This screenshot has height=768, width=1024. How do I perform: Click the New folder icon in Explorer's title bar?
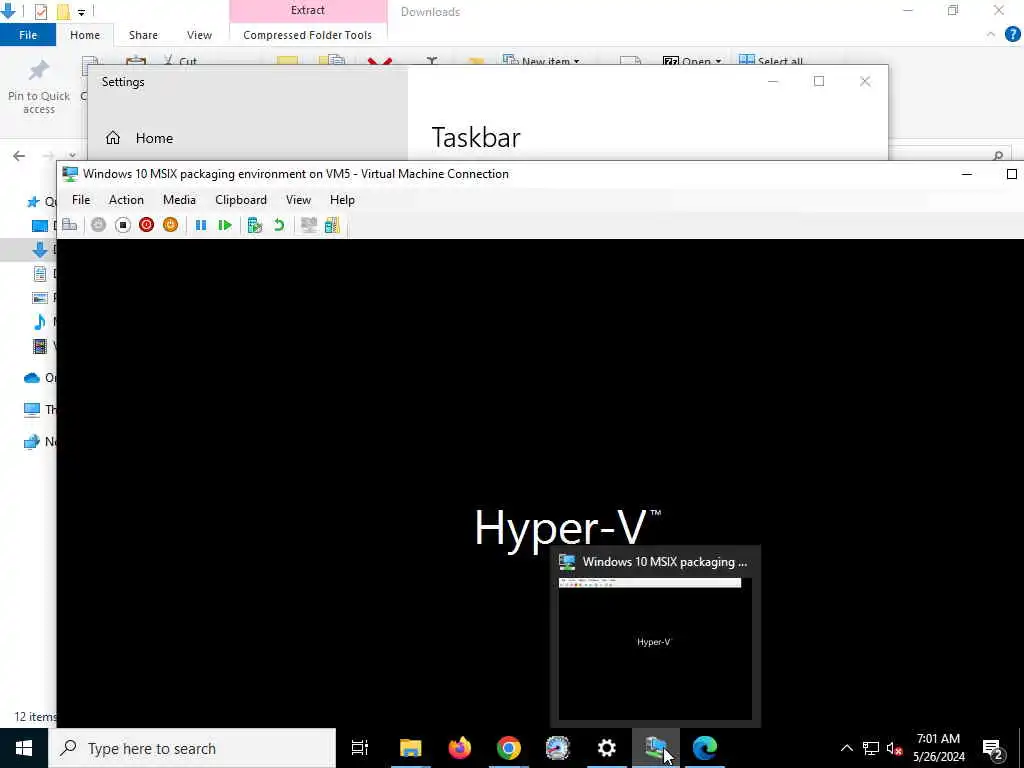[x=63, y=12]
